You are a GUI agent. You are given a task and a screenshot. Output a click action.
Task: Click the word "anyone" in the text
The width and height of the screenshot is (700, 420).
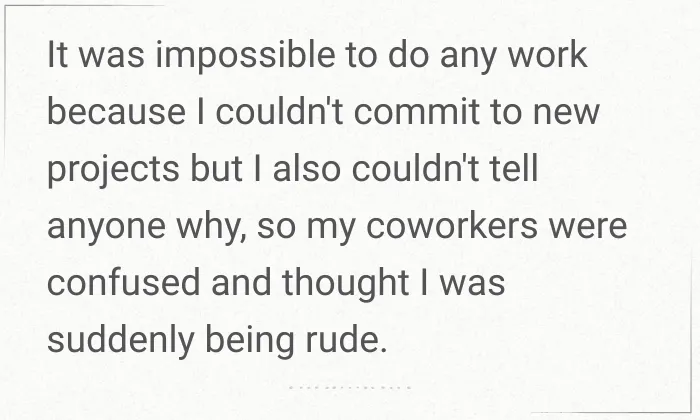(x=106, y=228)
